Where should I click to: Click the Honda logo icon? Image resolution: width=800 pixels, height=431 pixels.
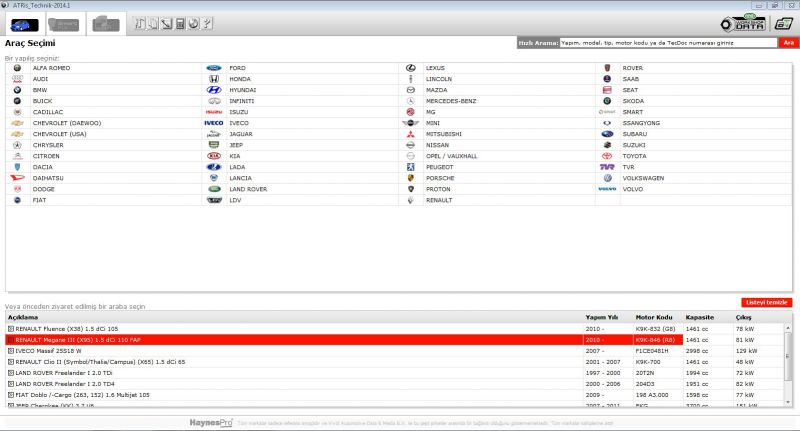[214, 79]
